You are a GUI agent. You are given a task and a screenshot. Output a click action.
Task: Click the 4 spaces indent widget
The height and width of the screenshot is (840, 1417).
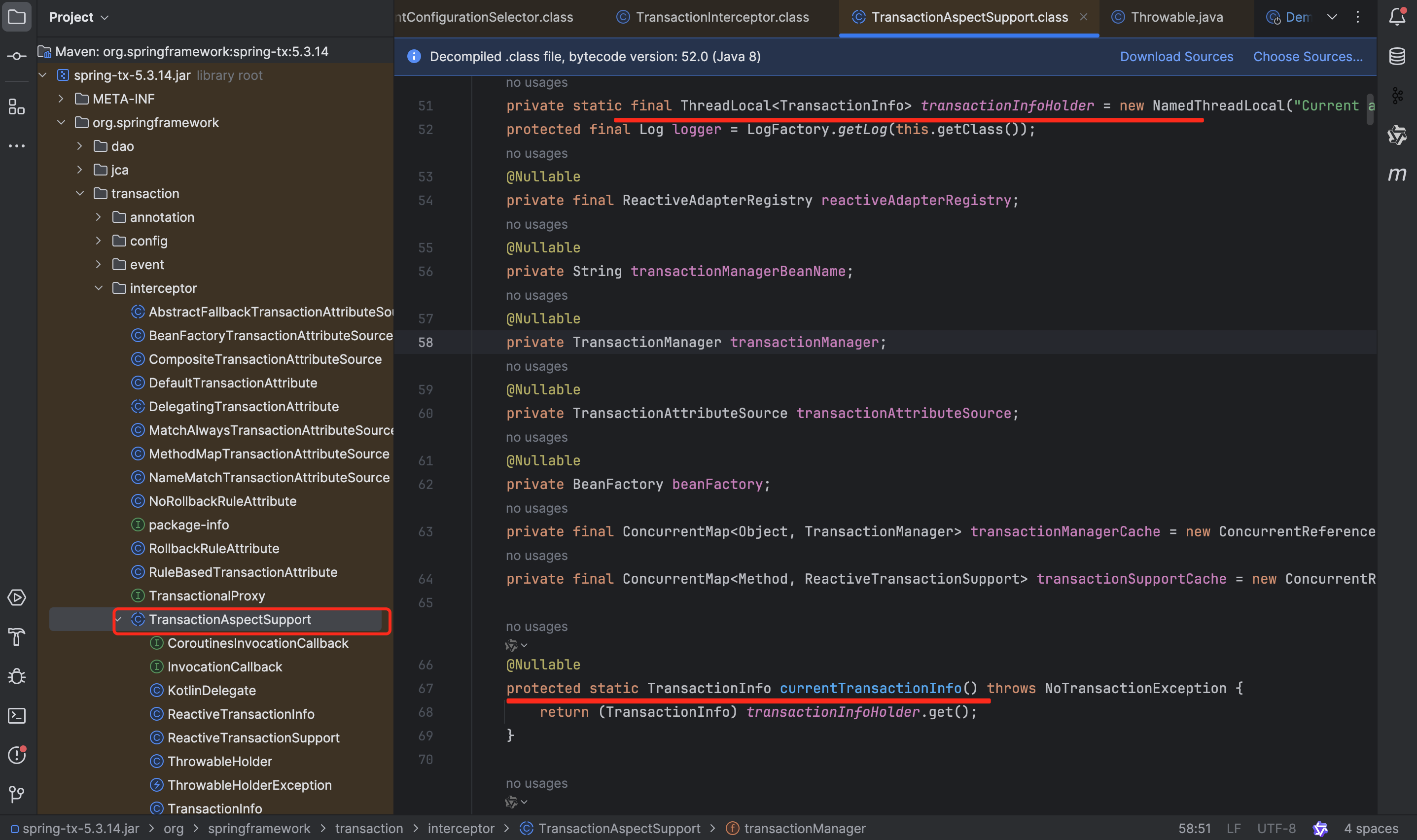coord(1371,828)
